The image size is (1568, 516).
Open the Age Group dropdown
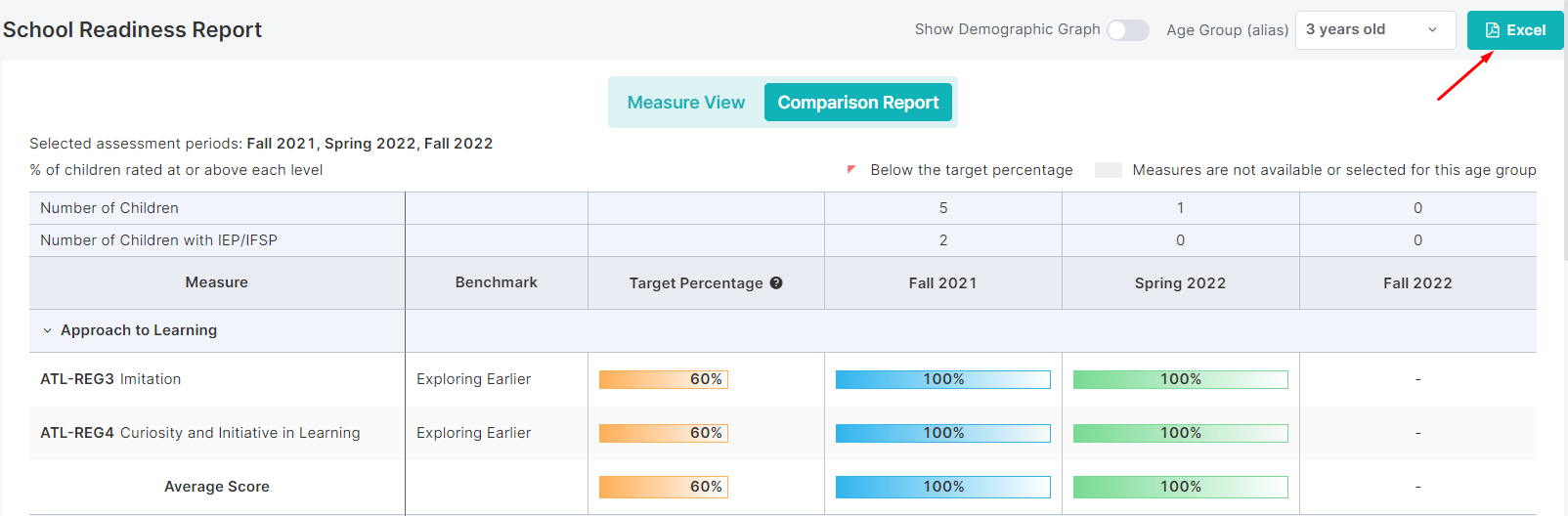click(1374, 30)
